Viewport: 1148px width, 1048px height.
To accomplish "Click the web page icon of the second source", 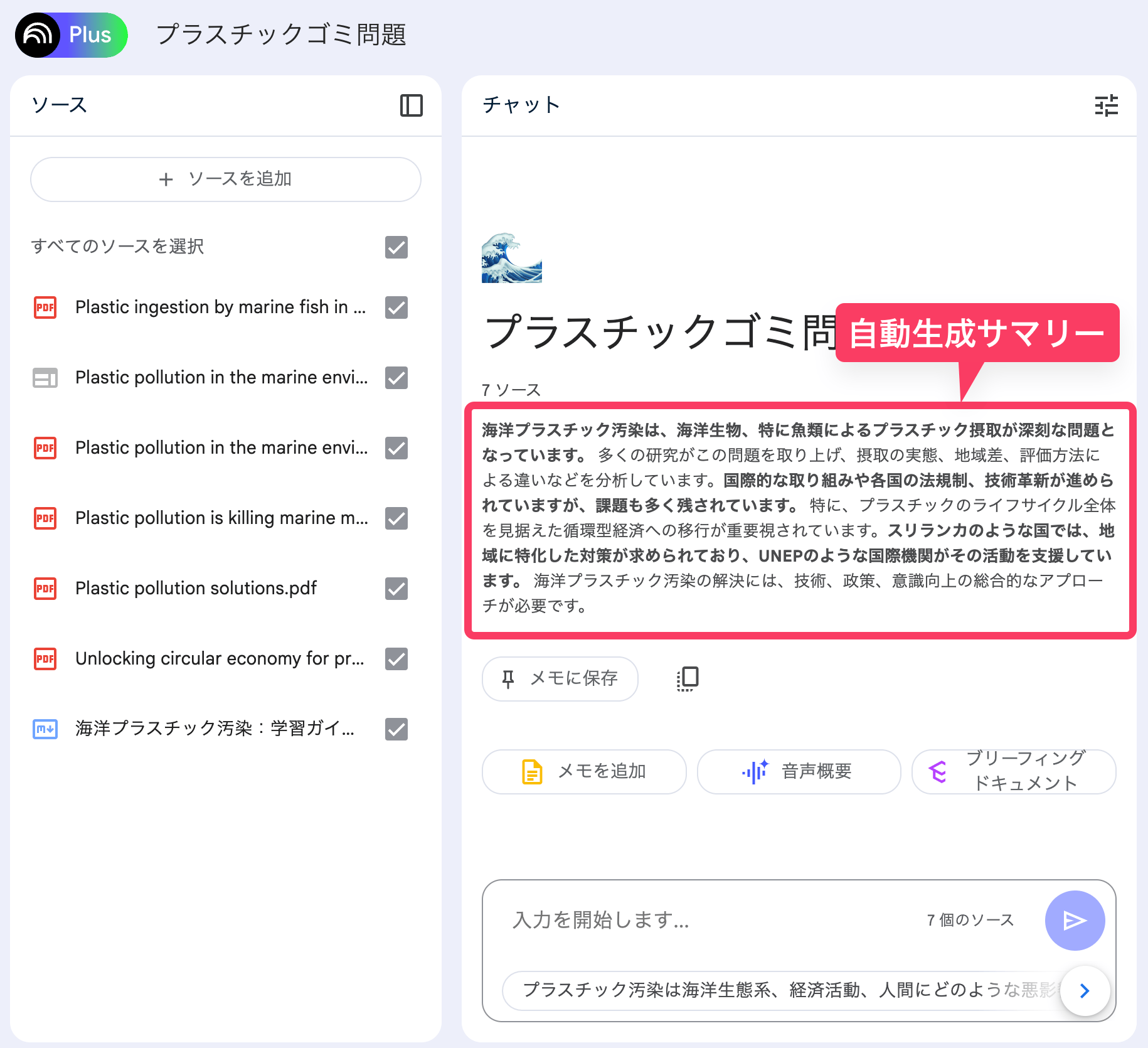I will click(45, 378).
